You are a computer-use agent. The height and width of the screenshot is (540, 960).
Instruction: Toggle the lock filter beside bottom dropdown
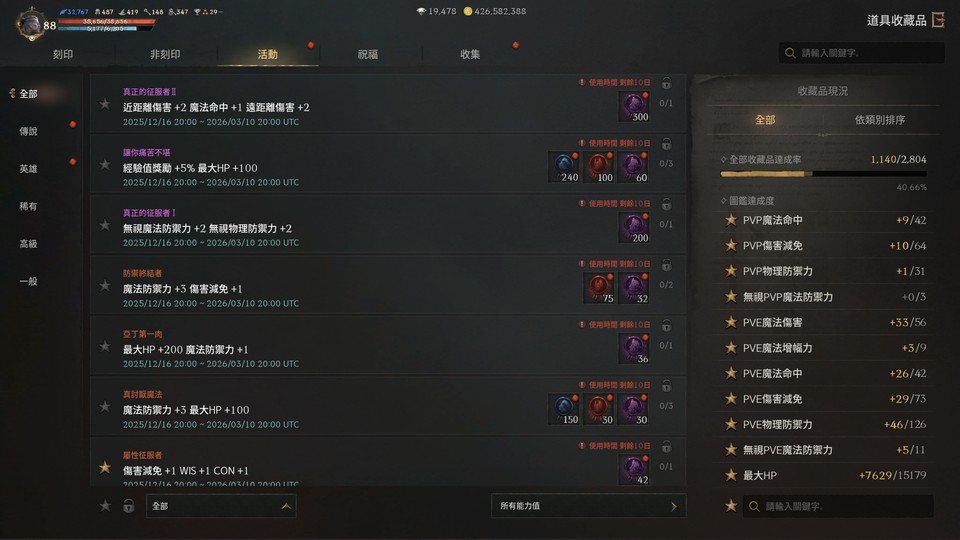click(x=129, y=506)
